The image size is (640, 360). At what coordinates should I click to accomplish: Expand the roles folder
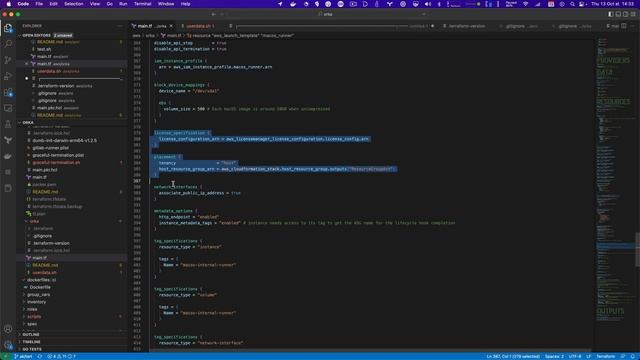(32, 309)
